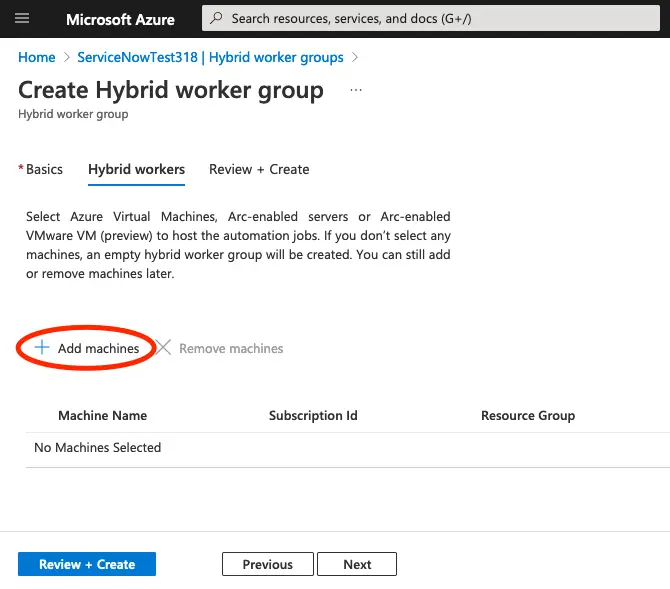
Task: Click chevron after Hybrid worker groups breadcrumb
Action: click(x=354, y=57)
